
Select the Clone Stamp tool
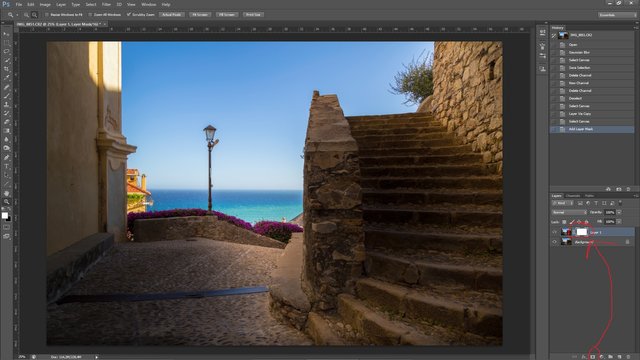pos(6,104)
